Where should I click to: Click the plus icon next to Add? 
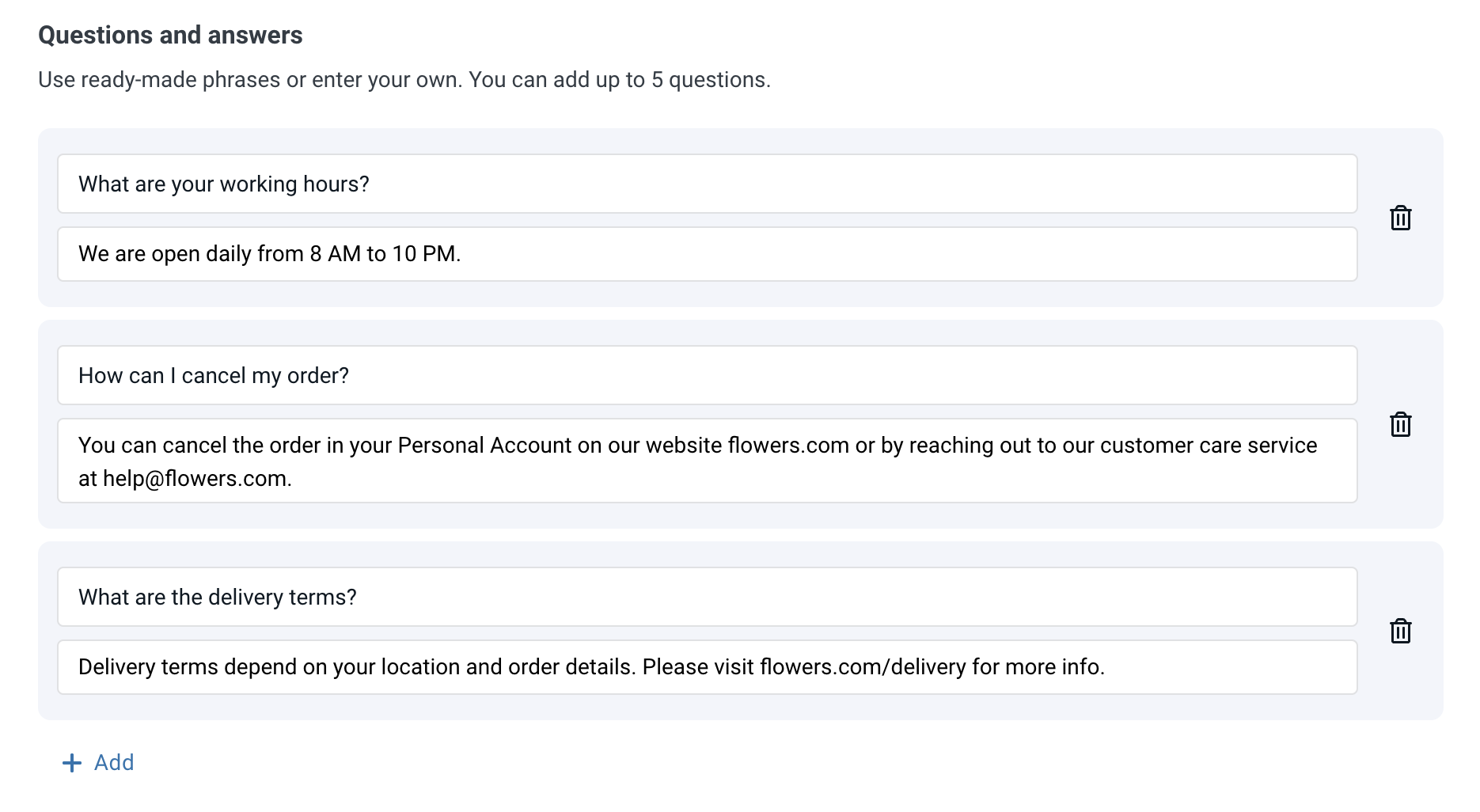(72, 762)
